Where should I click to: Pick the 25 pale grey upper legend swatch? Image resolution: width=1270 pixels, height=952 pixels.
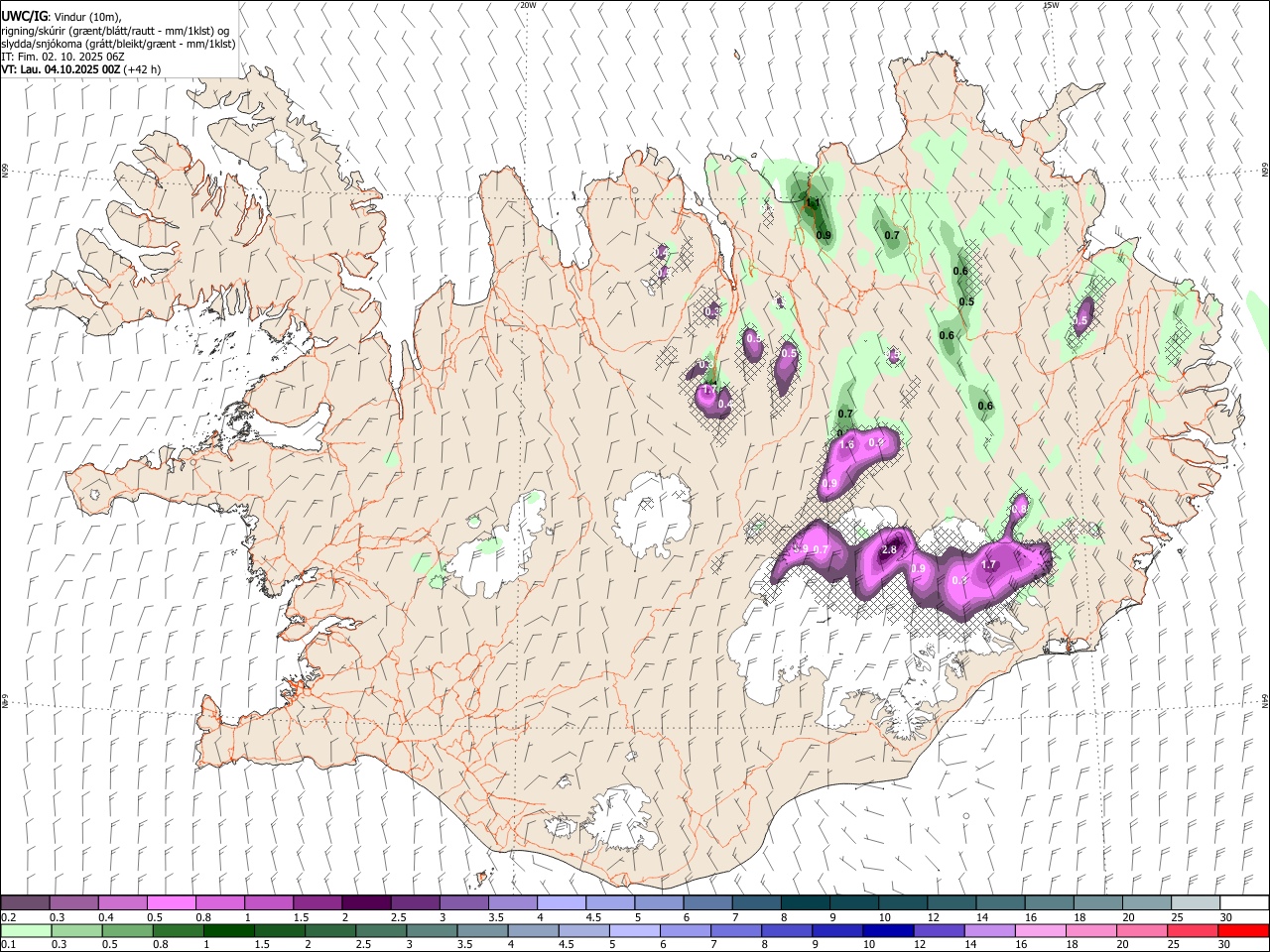(x=1195, y=903)
